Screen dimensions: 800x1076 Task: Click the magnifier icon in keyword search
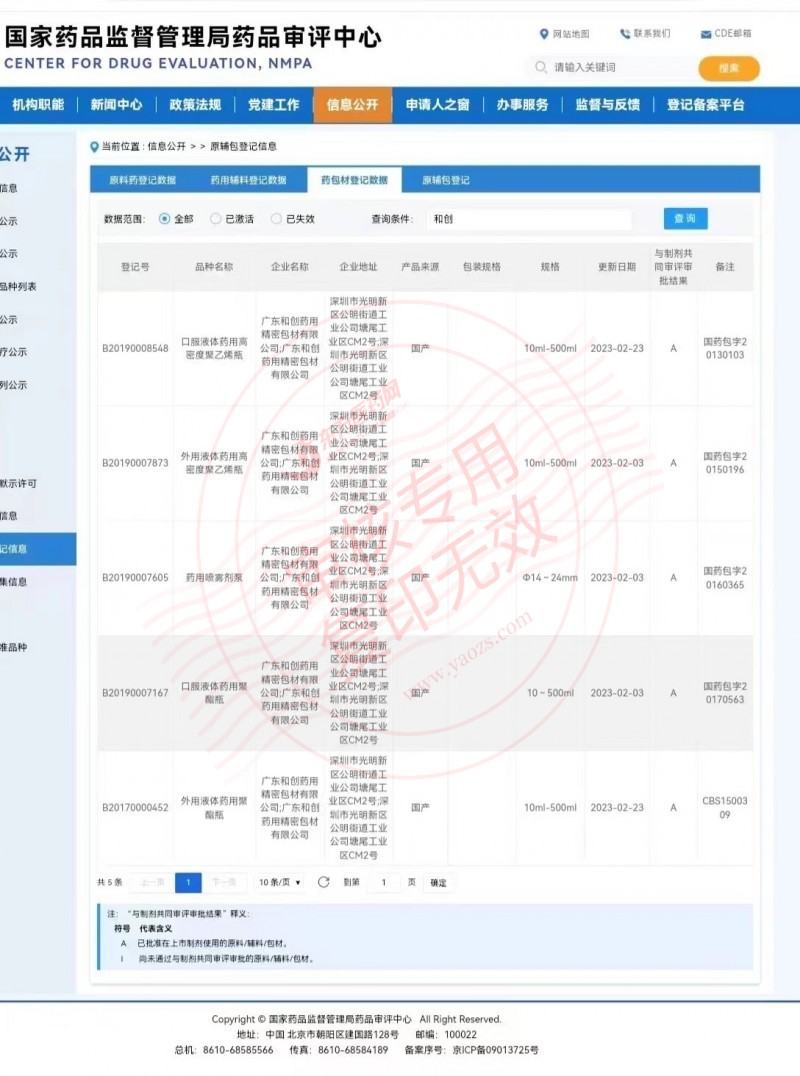[x=540, y=68]
